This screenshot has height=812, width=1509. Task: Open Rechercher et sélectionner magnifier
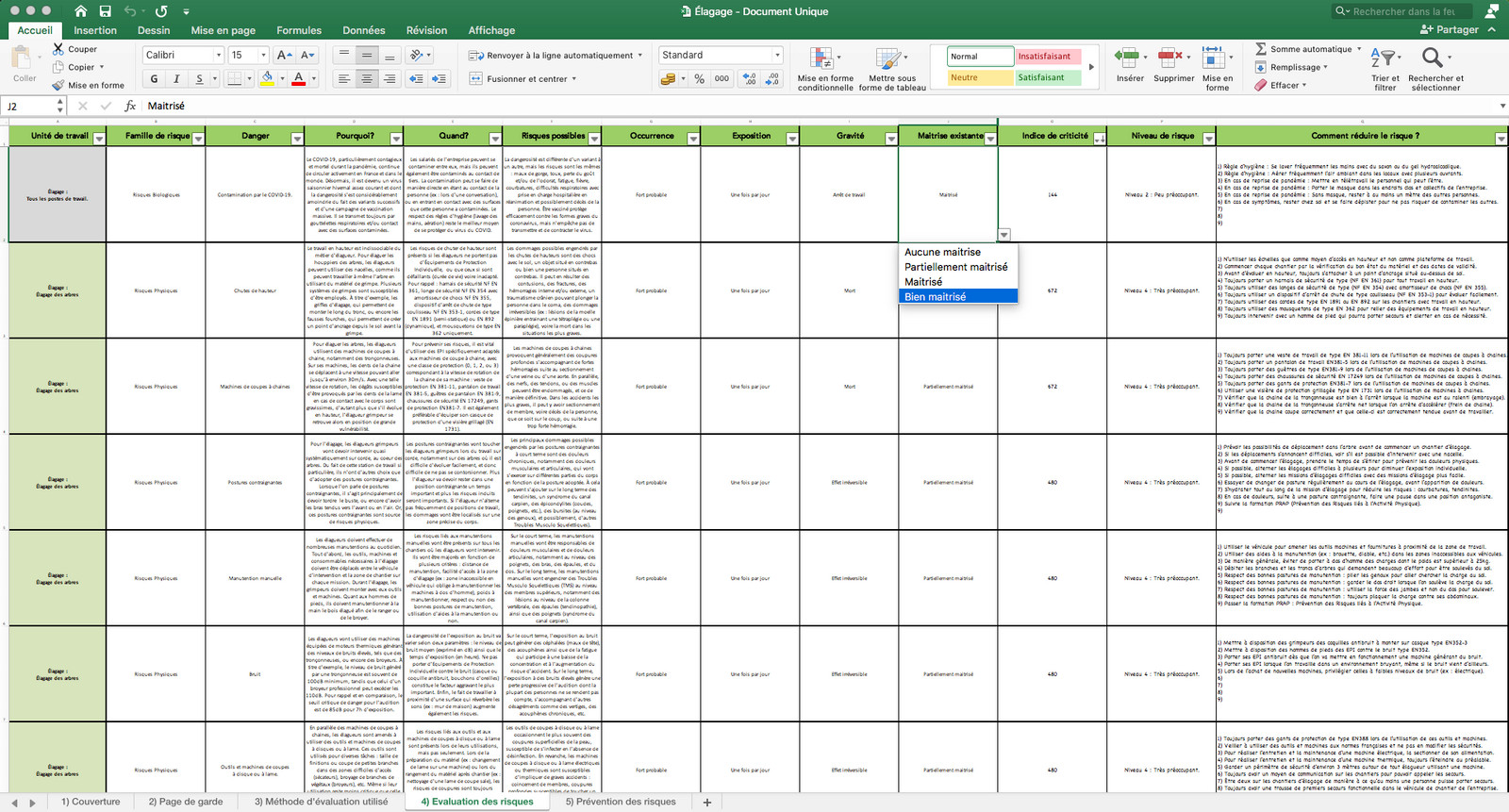(x=1433, y=58)
